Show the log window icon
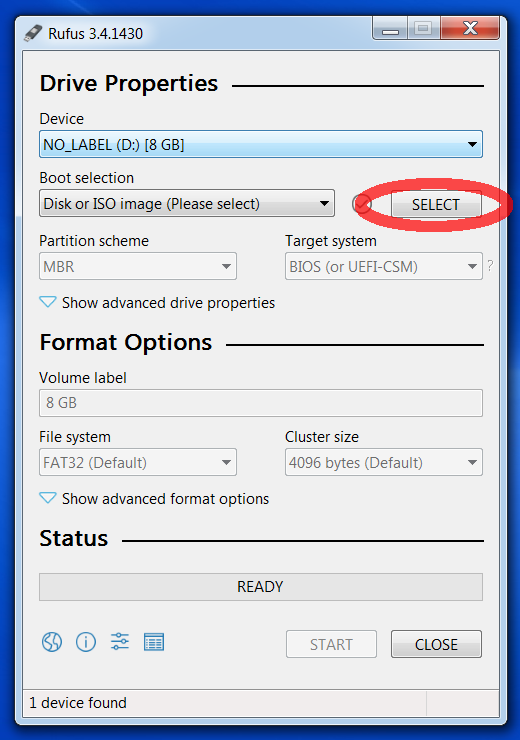This screenshot has height=740, width=520. [x=154, y=642]
